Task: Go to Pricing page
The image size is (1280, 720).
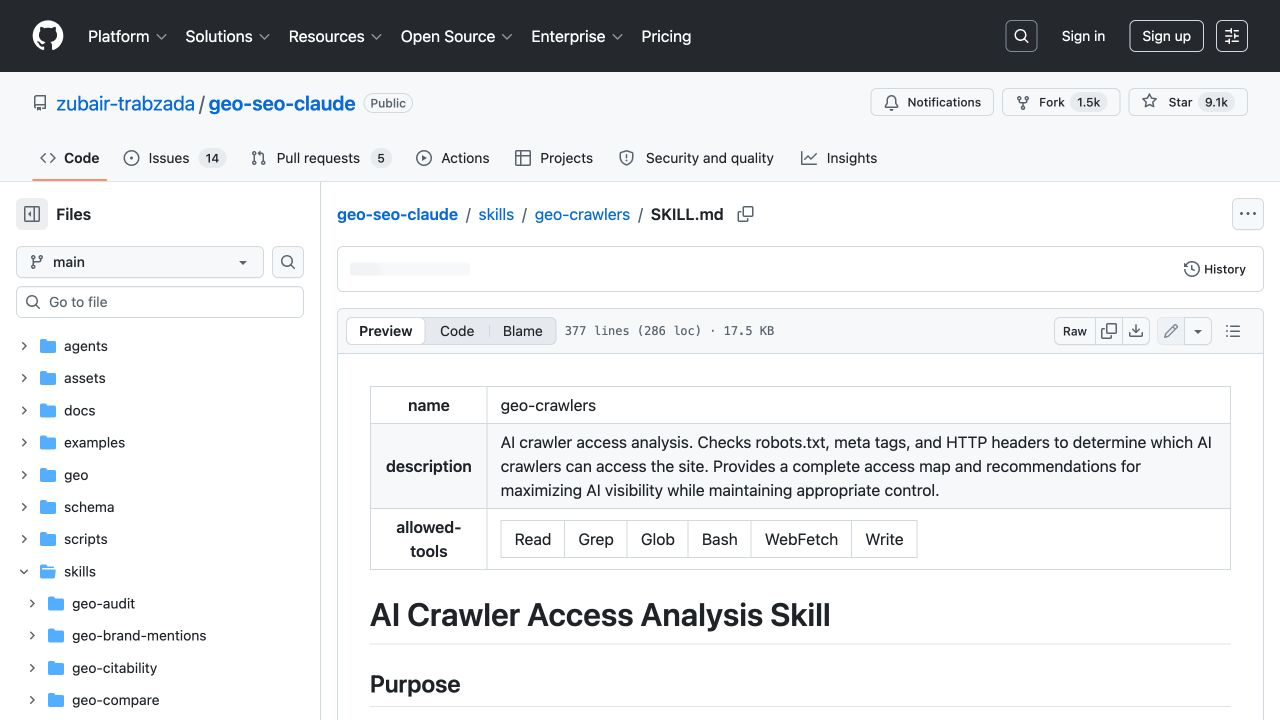Action: click(x=666, y=36)
